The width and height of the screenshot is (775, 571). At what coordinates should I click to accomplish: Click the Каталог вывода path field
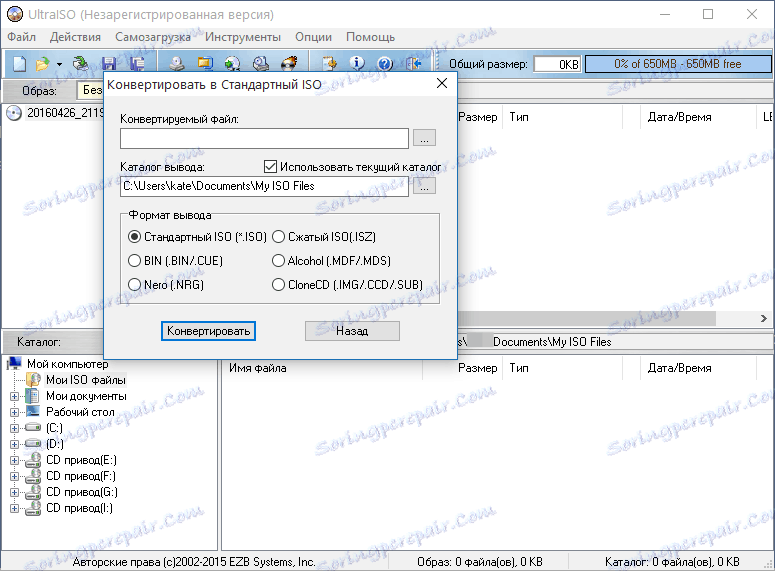[x=264, y=186]
